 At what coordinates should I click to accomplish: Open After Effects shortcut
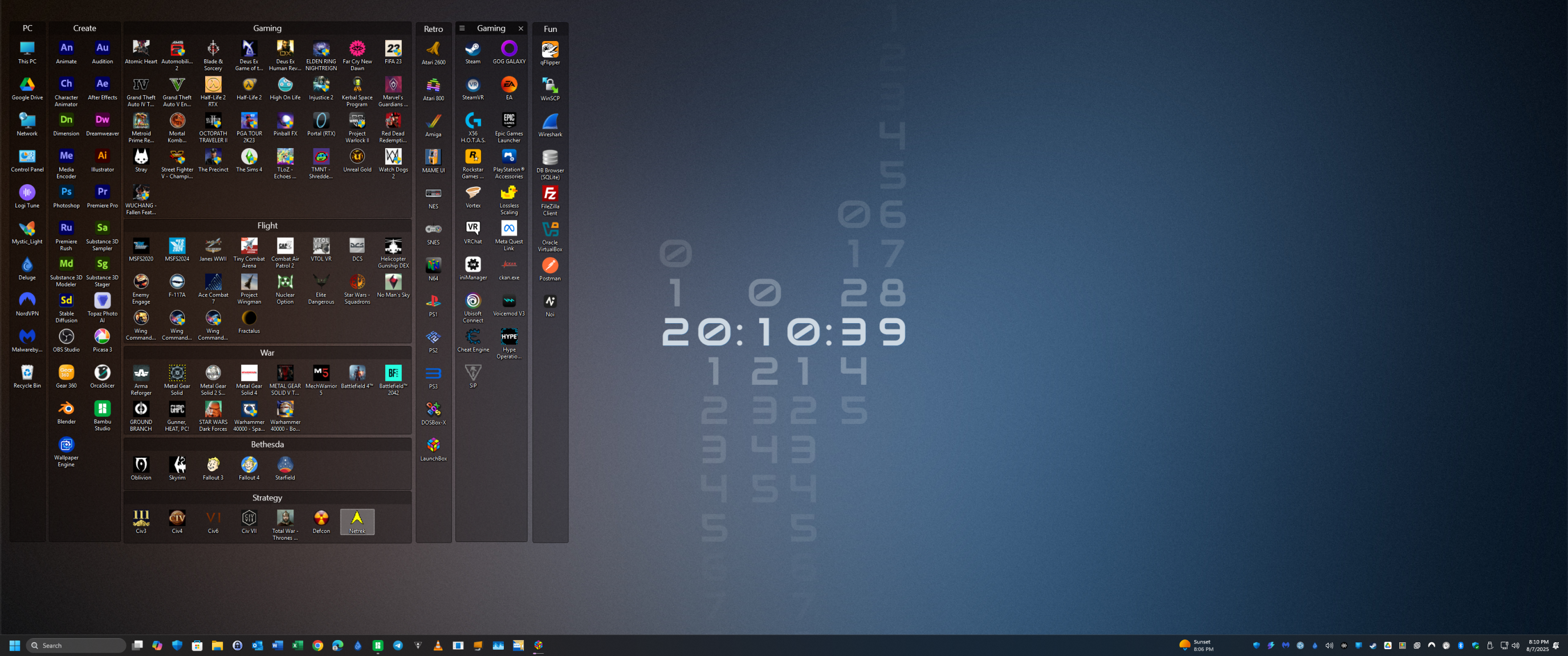coord(102,88)
